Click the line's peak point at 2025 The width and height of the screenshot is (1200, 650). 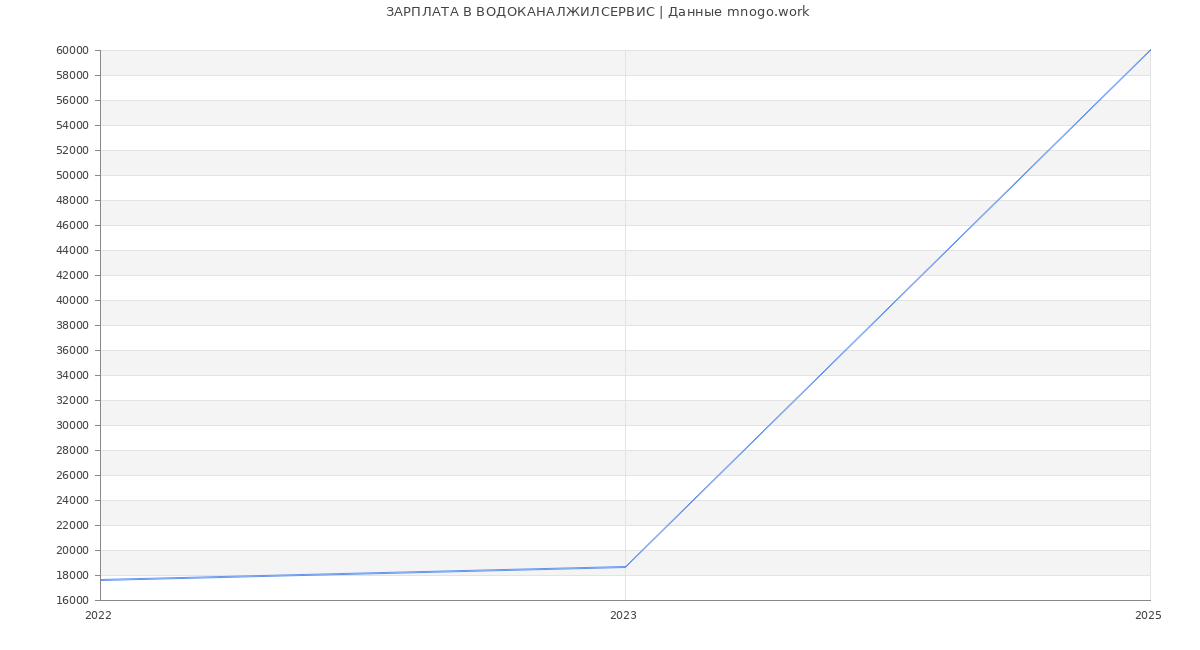1149,51
